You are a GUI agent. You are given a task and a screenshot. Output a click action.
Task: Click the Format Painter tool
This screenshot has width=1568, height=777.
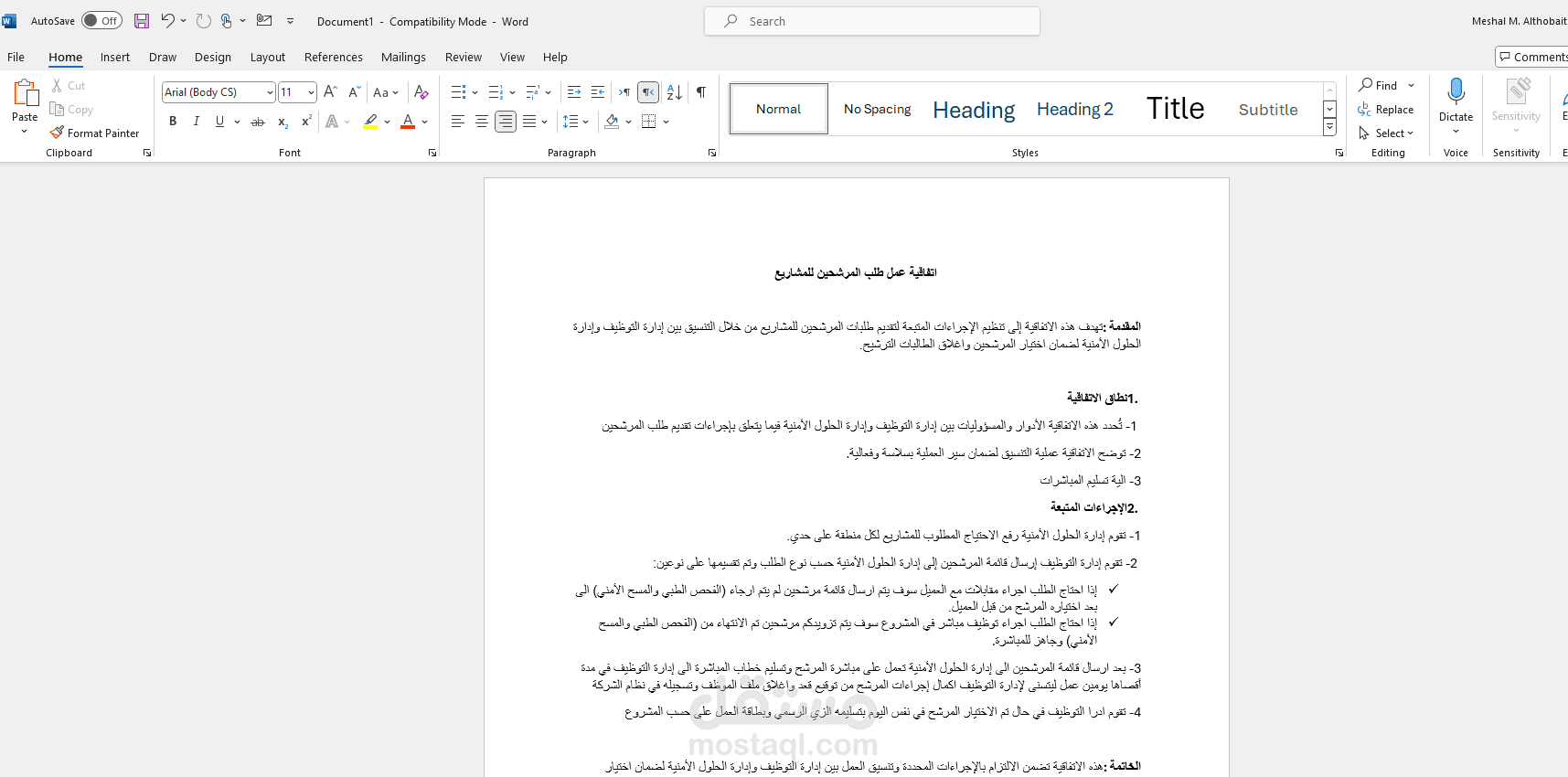(x=95, y=133)
